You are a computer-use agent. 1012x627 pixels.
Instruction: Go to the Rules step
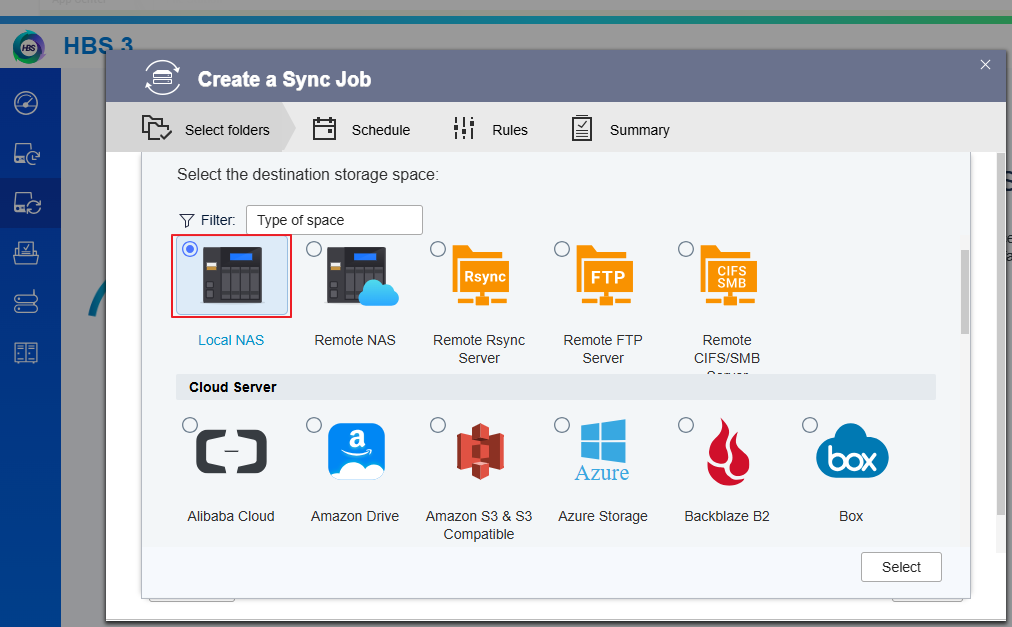click(491, 129)
